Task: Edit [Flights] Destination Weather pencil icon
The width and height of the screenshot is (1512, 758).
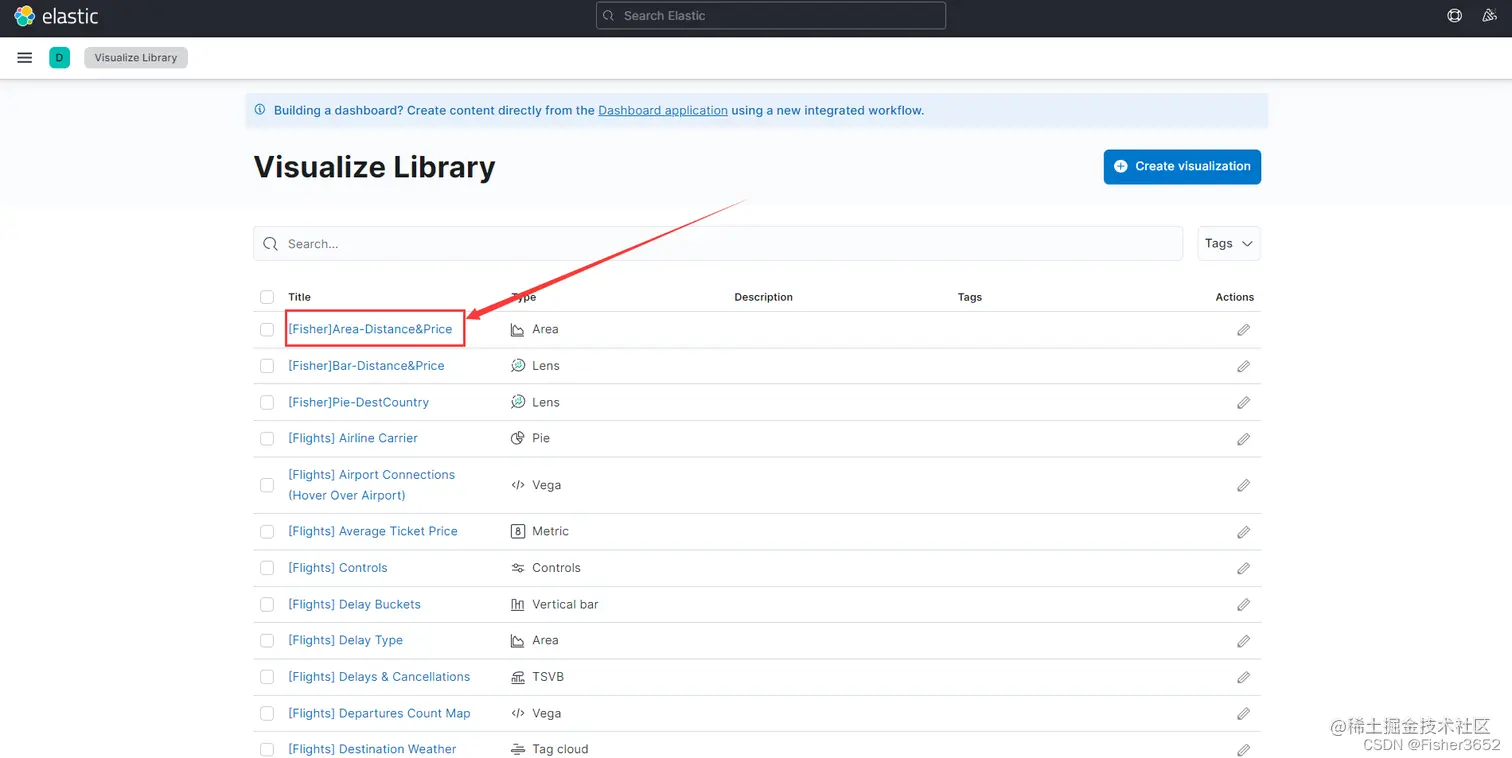Action: 1243,750
